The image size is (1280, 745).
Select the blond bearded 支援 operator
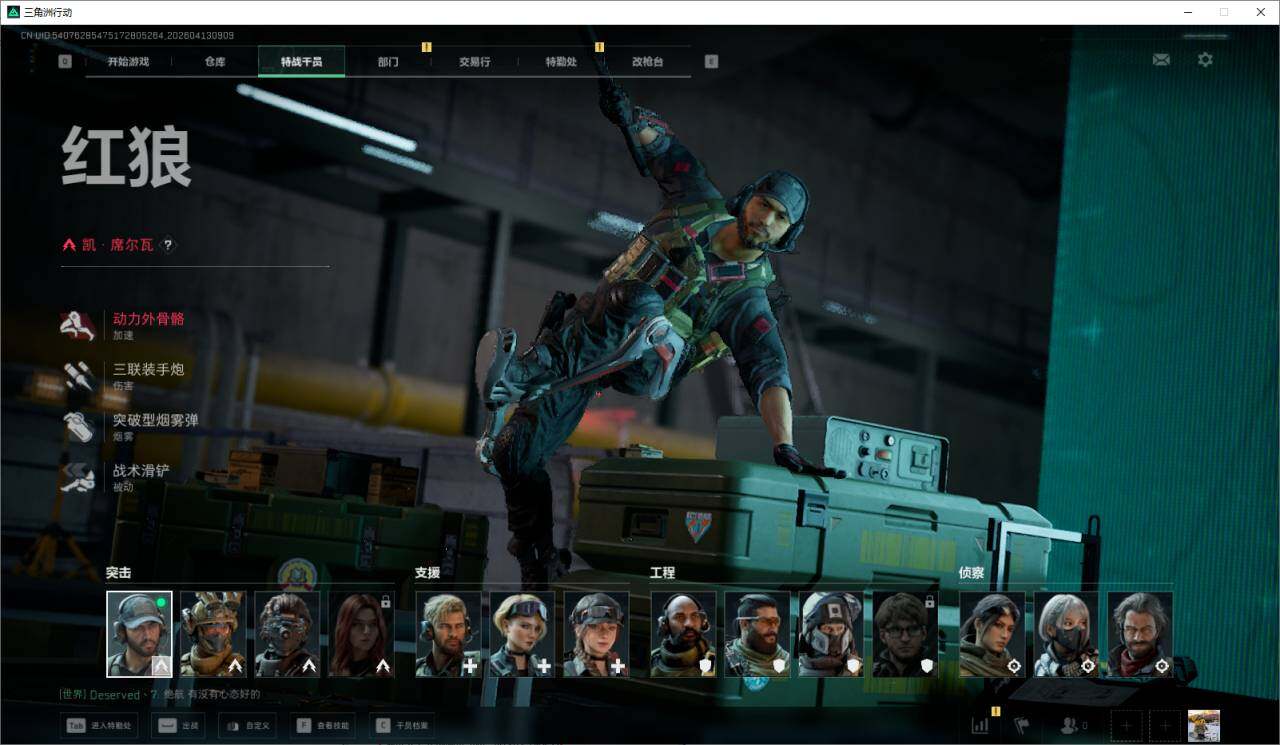(448, 634)
